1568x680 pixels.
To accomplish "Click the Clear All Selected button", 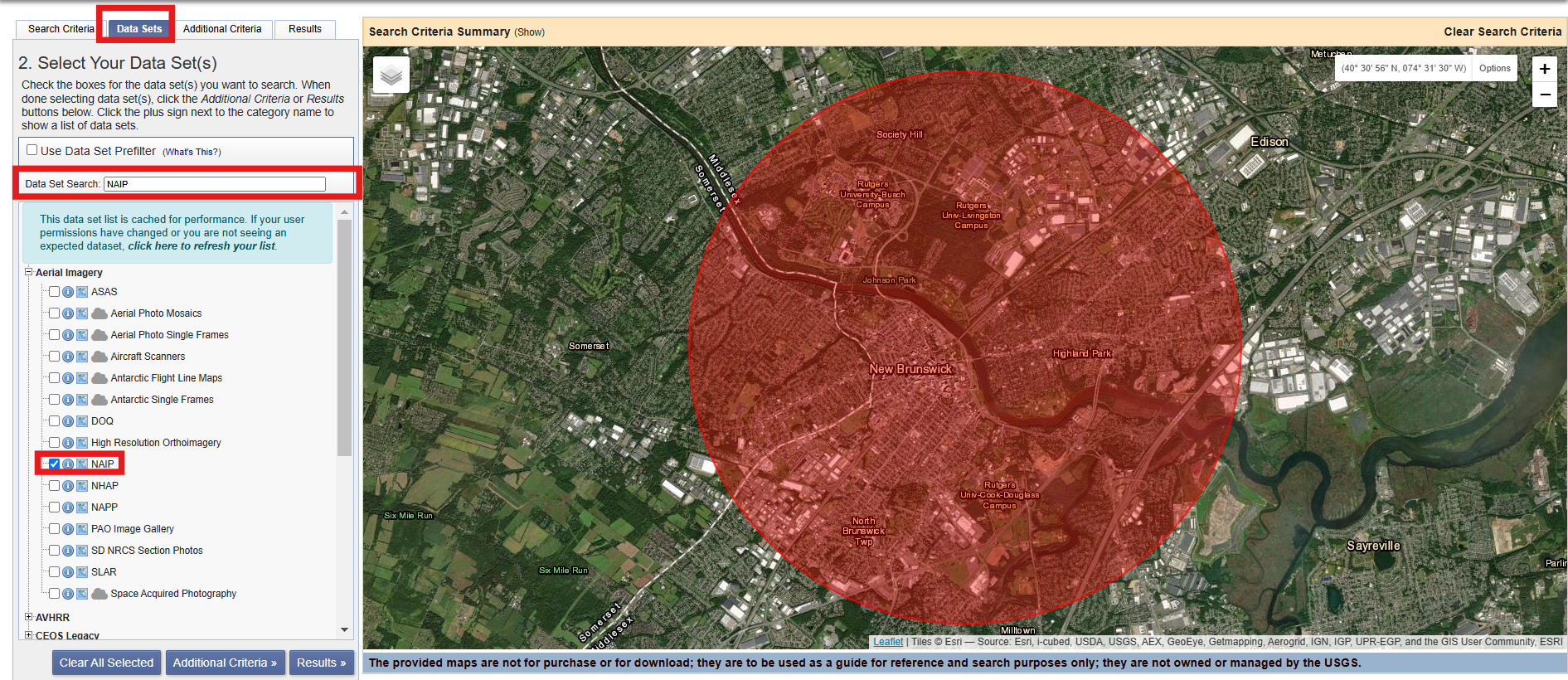I will click(x=106, y=663).
